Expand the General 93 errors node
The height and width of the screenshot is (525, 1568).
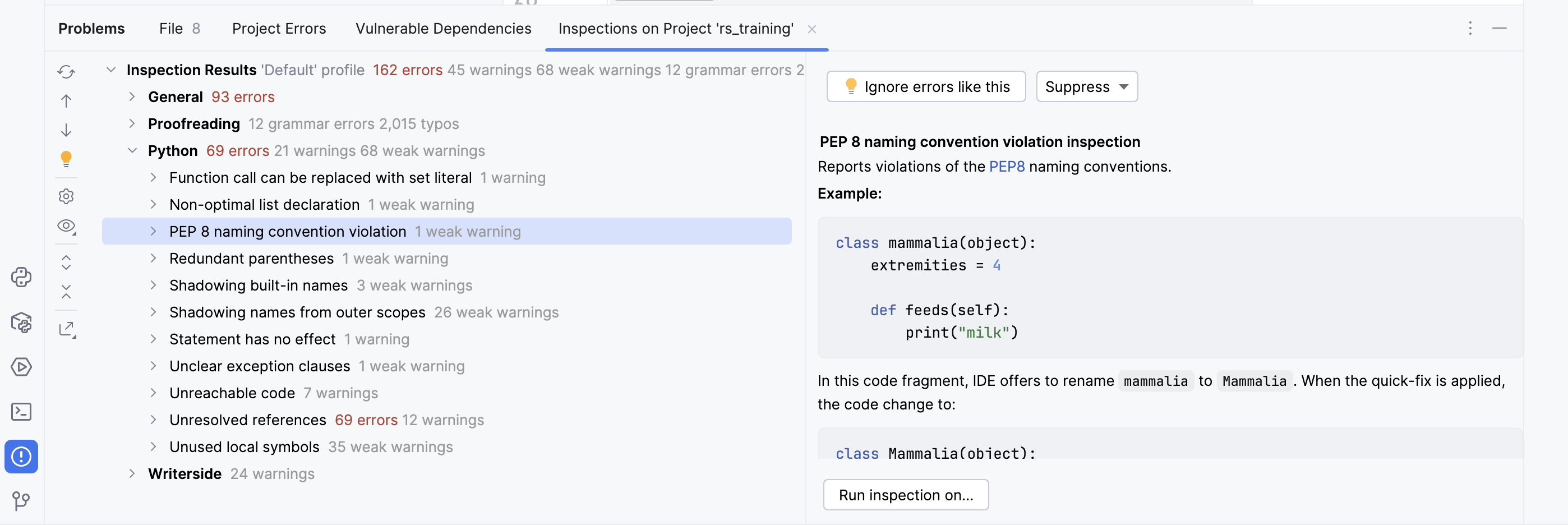click(x=132, y=97)
